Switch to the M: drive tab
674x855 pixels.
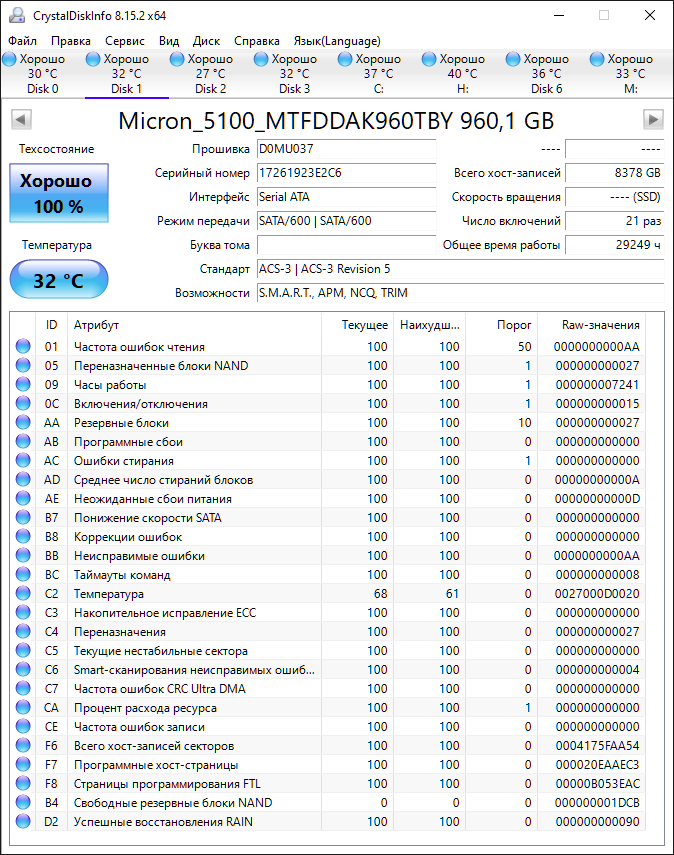tap(630, 74)
